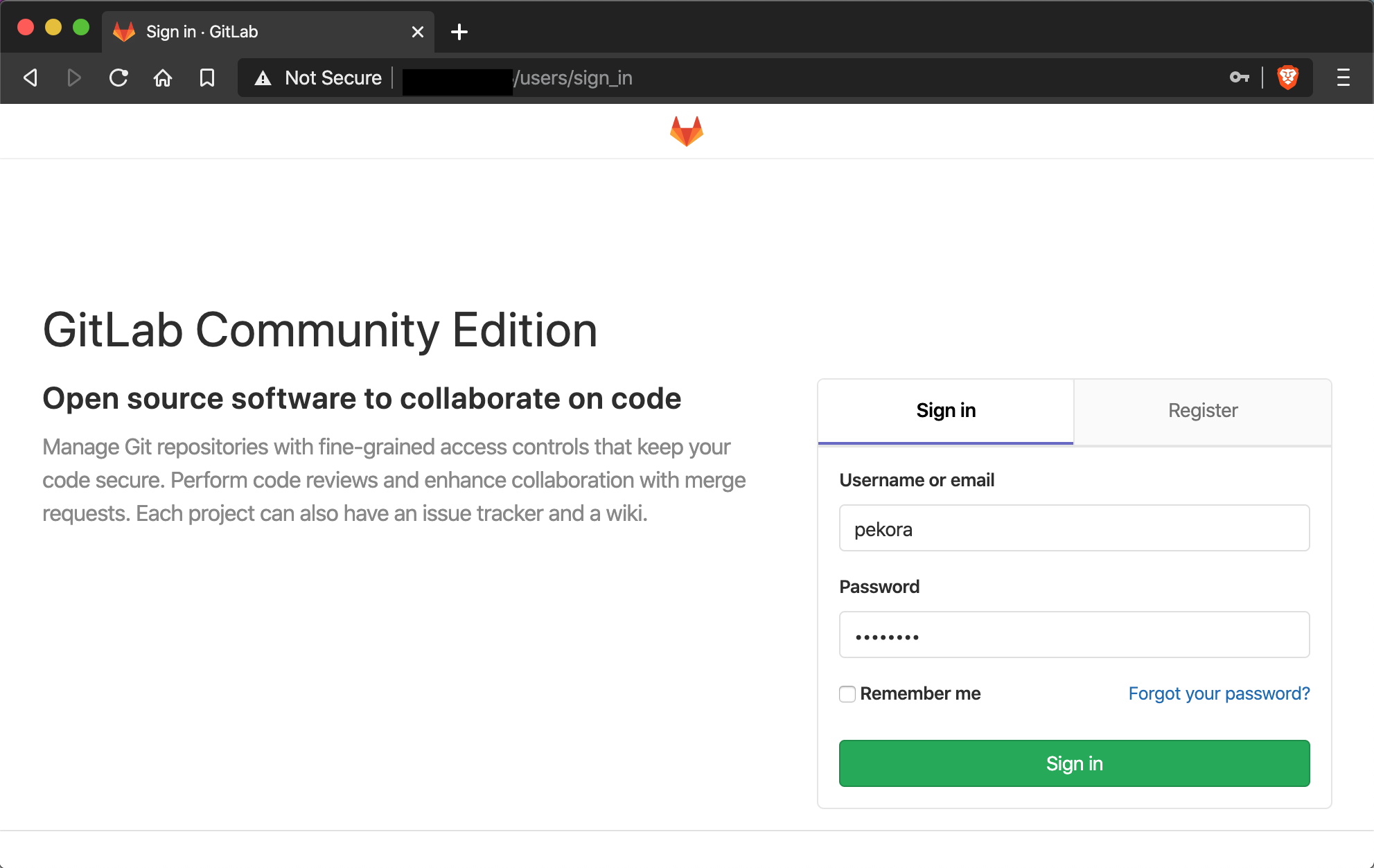Click the Sign in button
Viewport: 1374px width, 868px height.
pos(1073,763)
